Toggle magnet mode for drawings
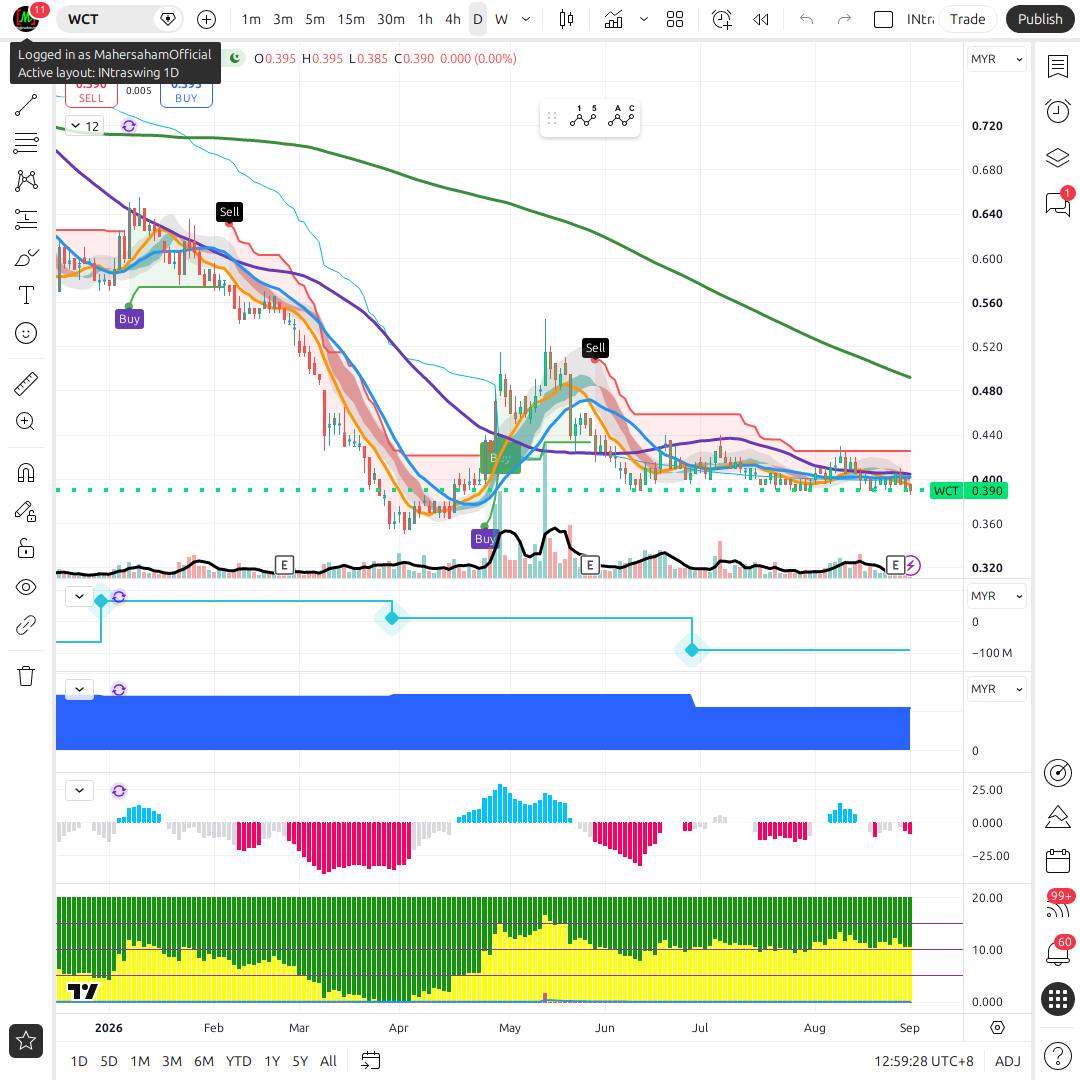 [26, 473]
